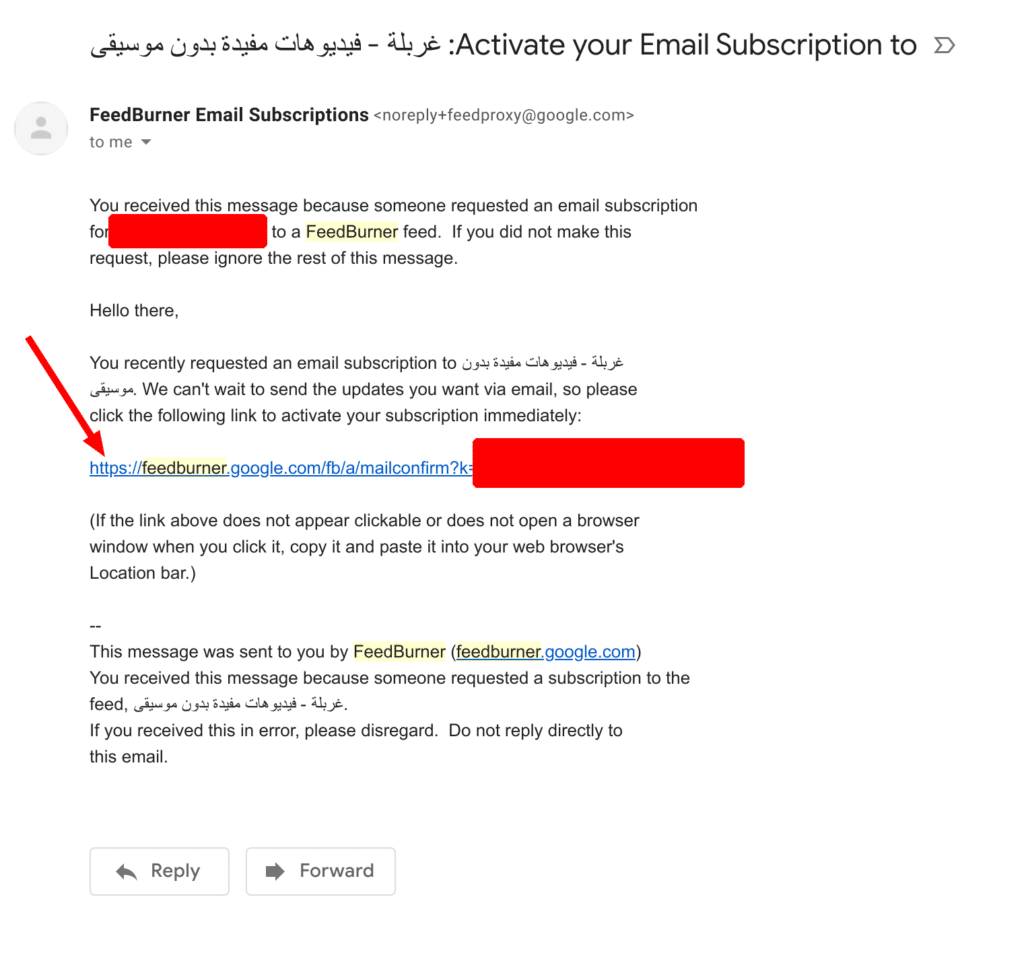
Task: Click the reply arrow icon
Action: coord(127,872)
